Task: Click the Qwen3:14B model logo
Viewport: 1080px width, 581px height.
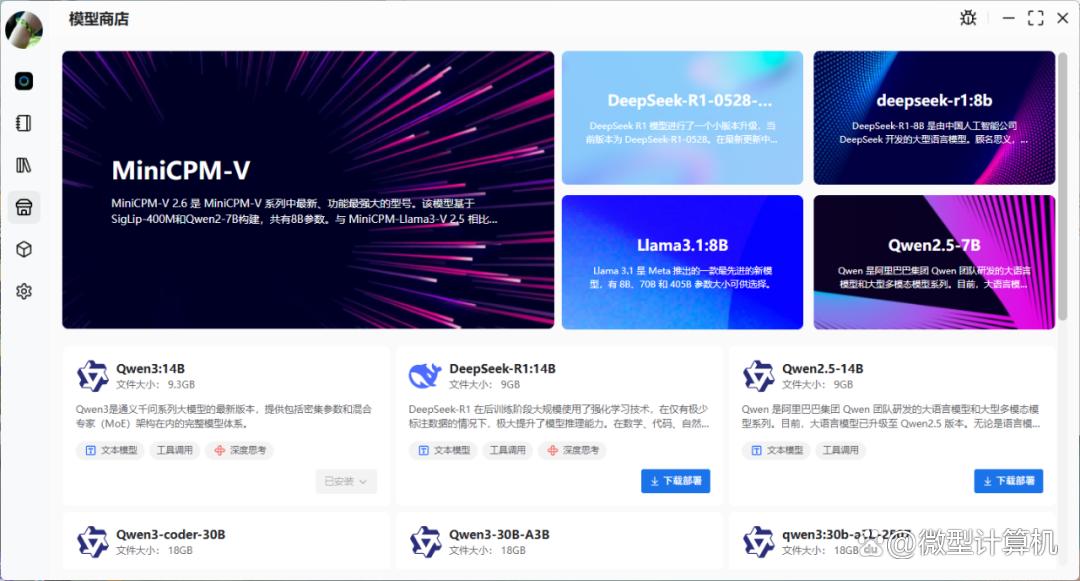Action: (x=93, y=376)
